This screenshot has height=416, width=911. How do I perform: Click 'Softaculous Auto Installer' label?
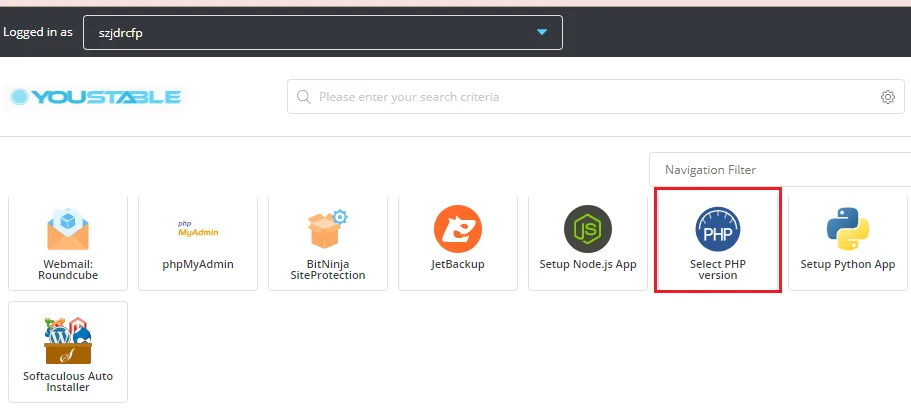[68, 382]
